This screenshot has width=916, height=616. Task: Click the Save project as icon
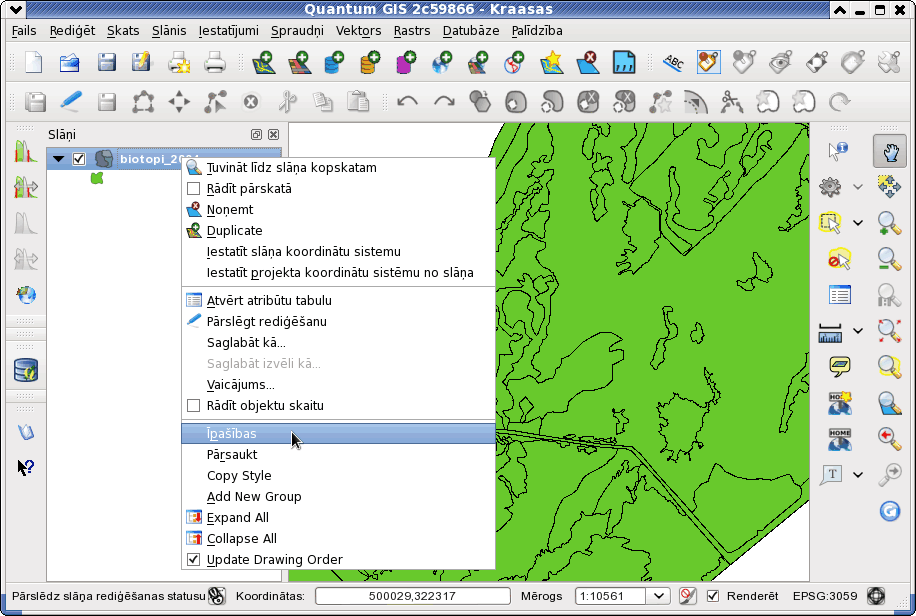pyautogui.click(x=141, y=62)
